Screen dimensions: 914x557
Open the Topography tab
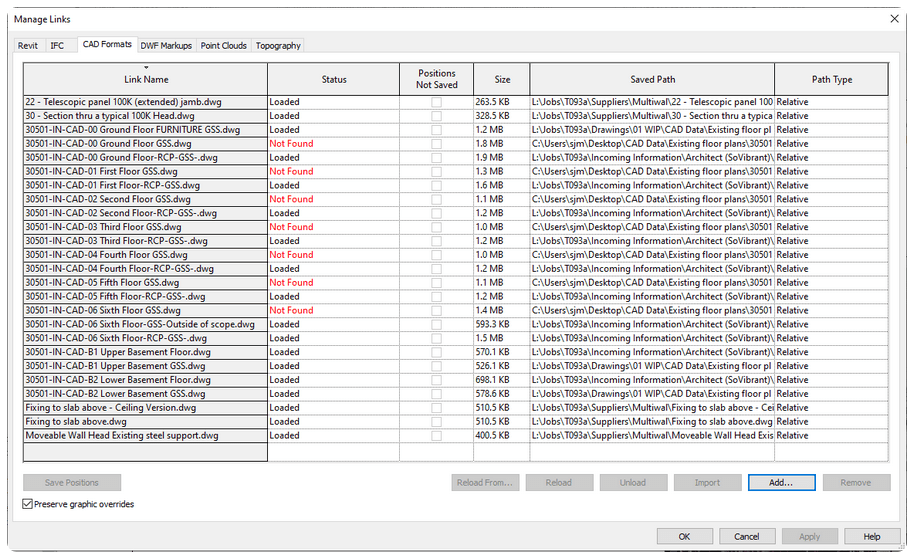pyautogui.click(x=277, y=45)
